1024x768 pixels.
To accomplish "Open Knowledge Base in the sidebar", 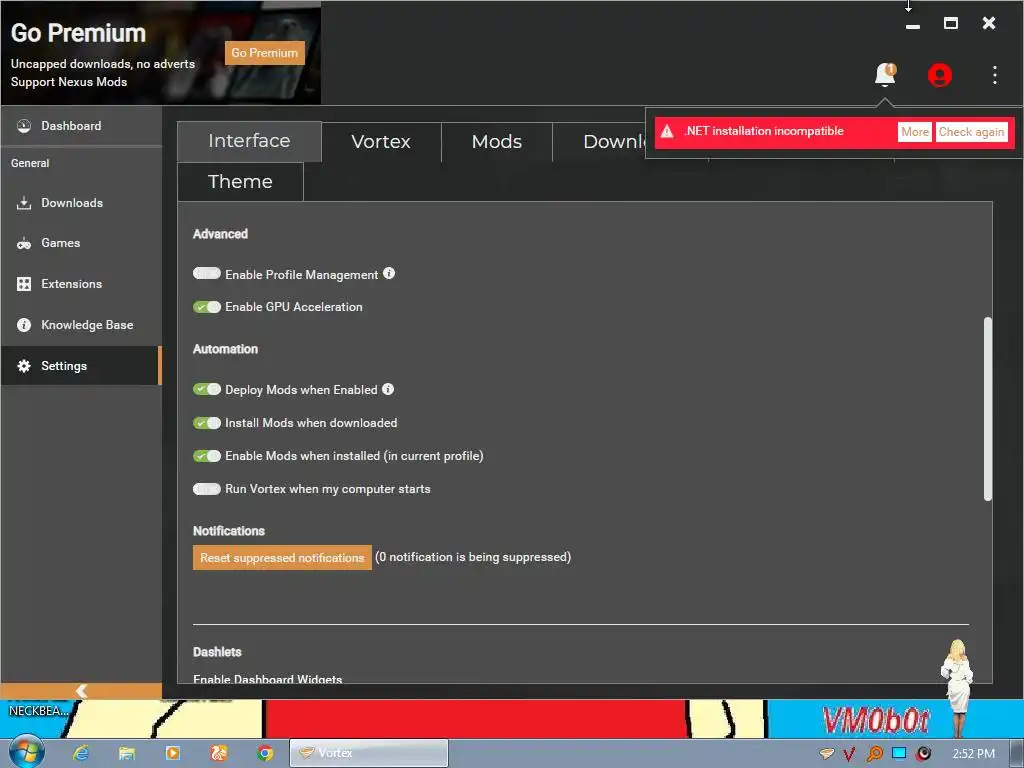I will coord(81,325).
